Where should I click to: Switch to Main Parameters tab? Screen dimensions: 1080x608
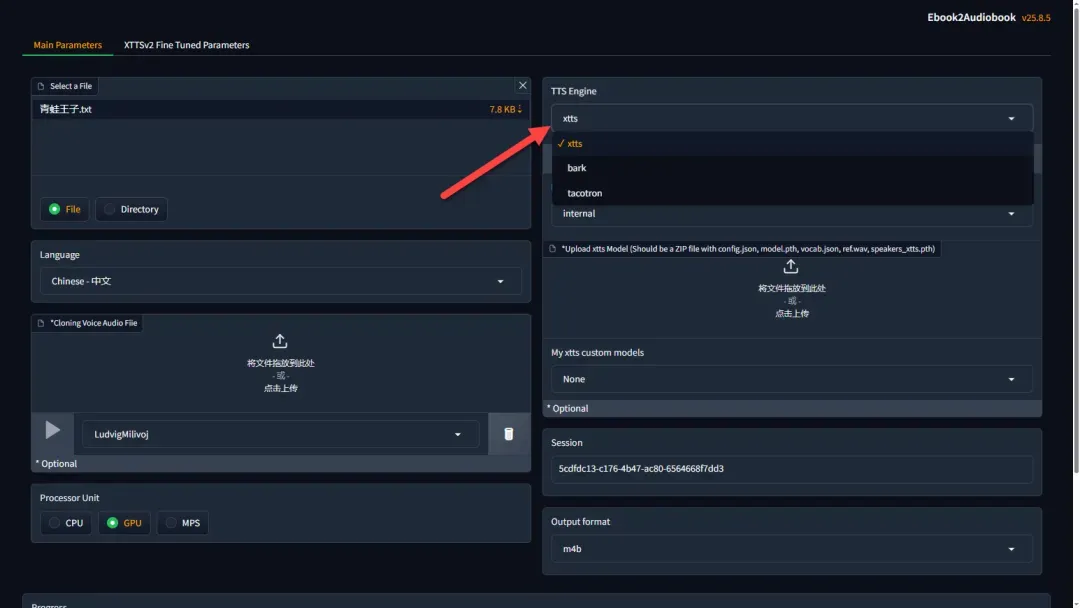click(x=68, y=45)
